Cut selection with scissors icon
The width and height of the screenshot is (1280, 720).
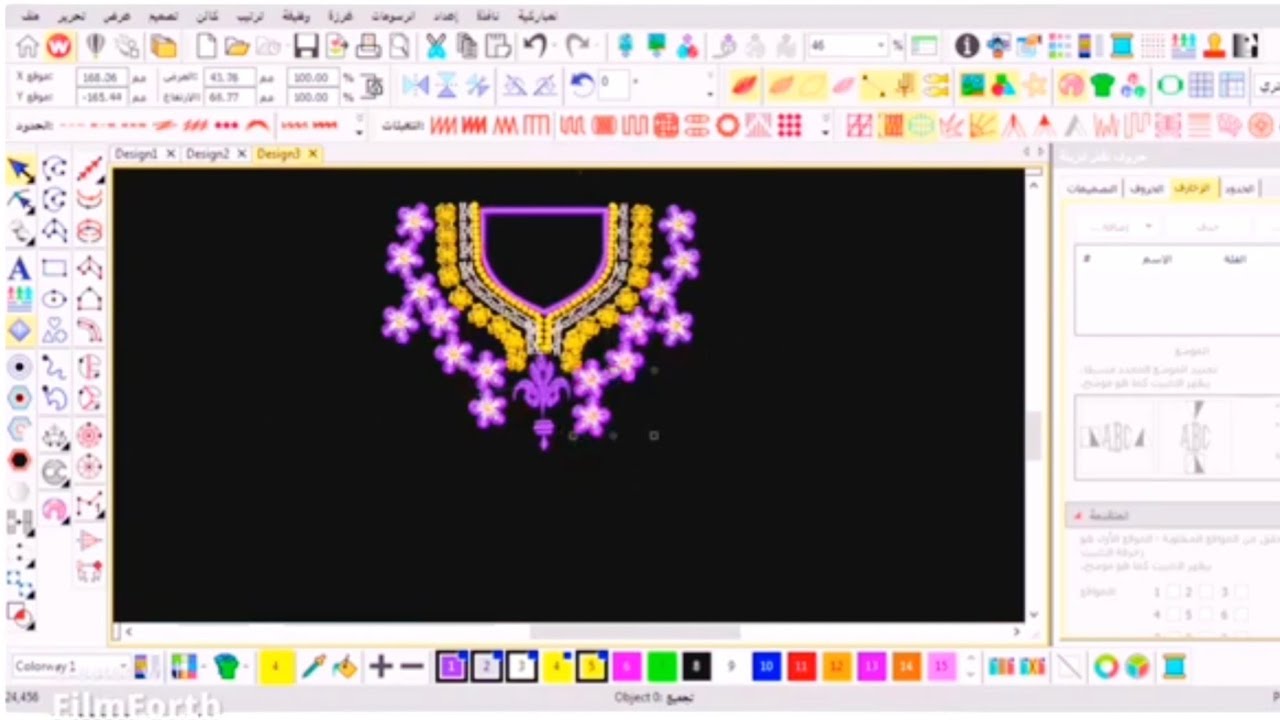436,46
